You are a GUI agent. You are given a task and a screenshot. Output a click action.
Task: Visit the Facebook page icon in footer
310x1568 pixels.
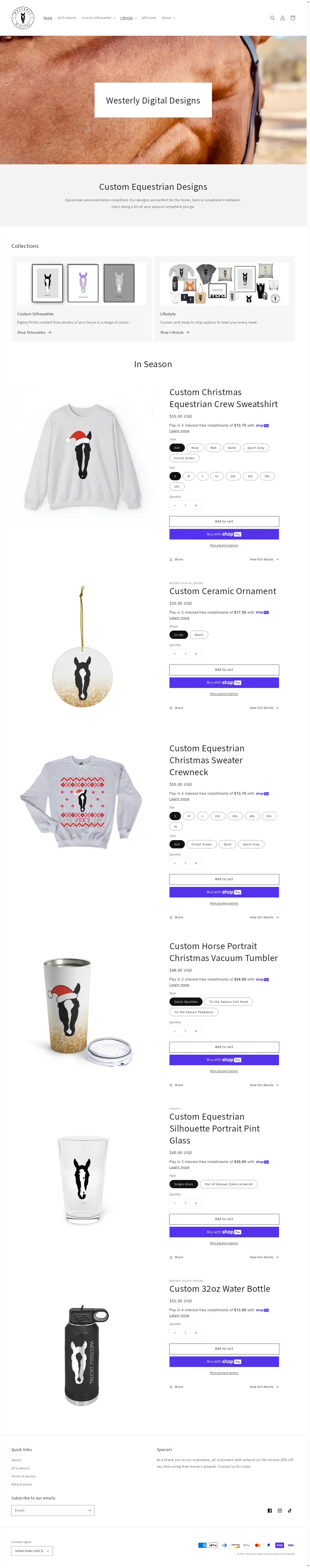coord(270,1510)
